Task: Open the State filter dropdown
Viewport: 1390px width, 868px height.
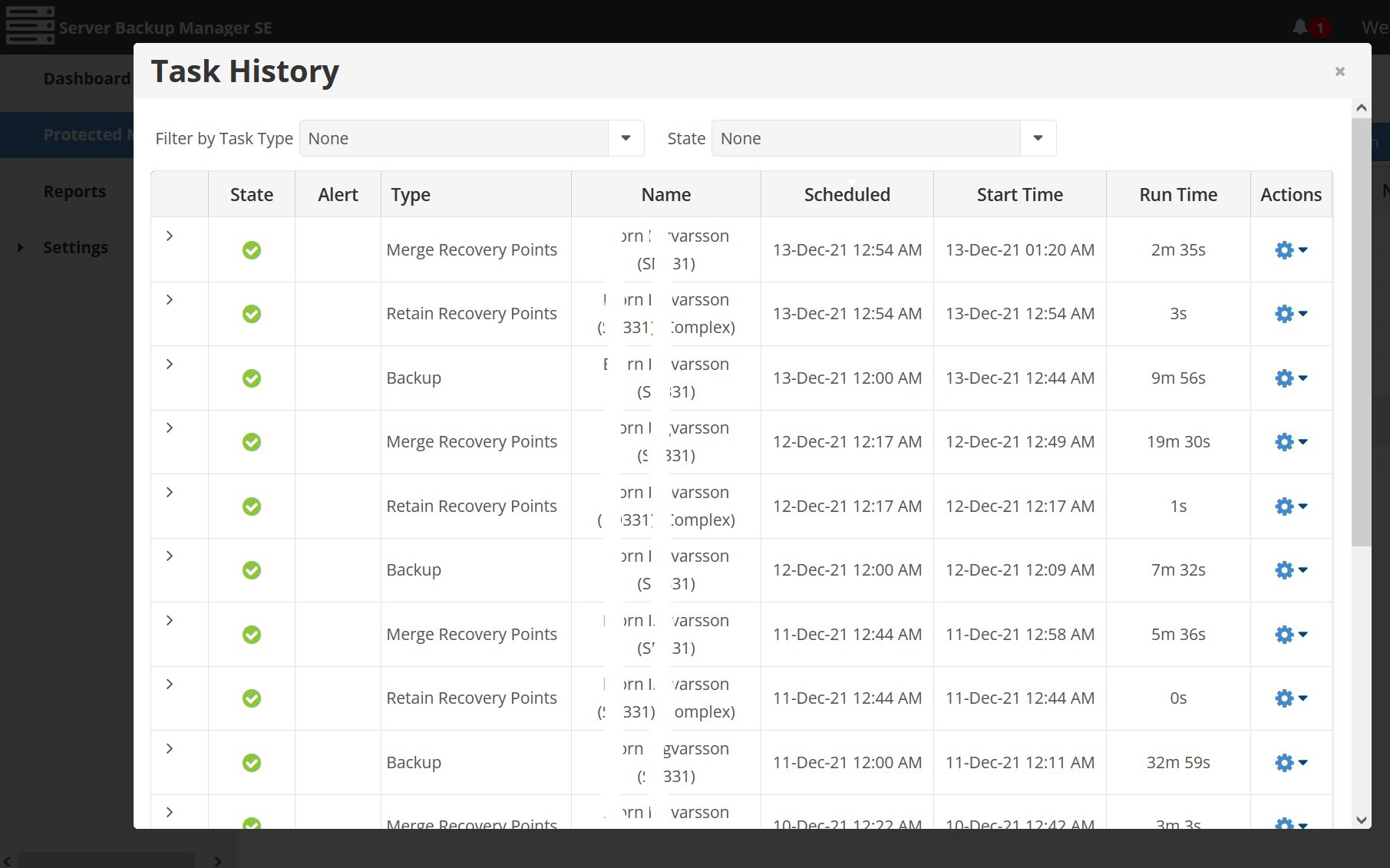Action: 1038,138
